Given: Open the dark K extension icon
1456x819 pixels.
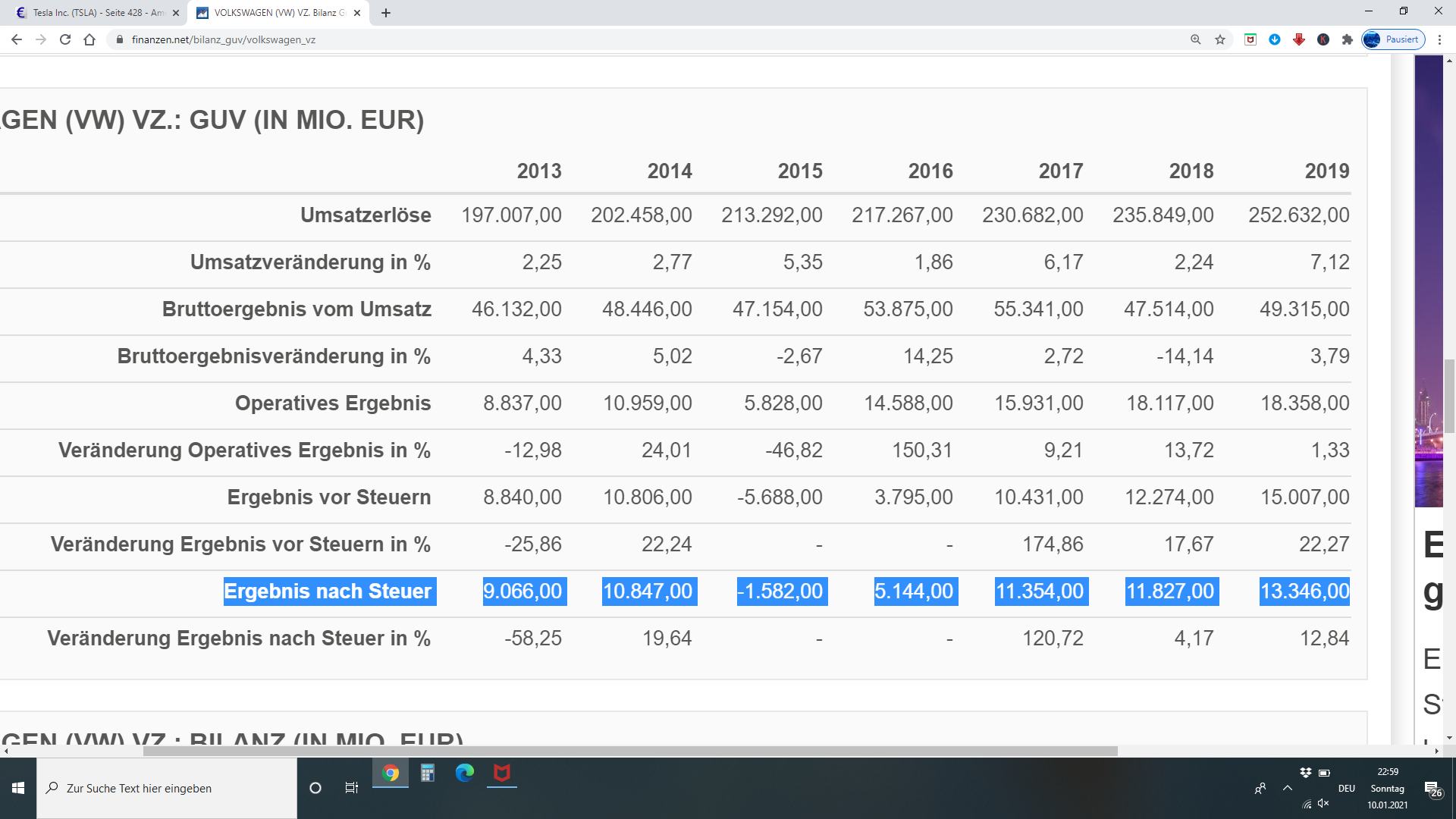Looking at the screenshot, I should click(1323, 39).
